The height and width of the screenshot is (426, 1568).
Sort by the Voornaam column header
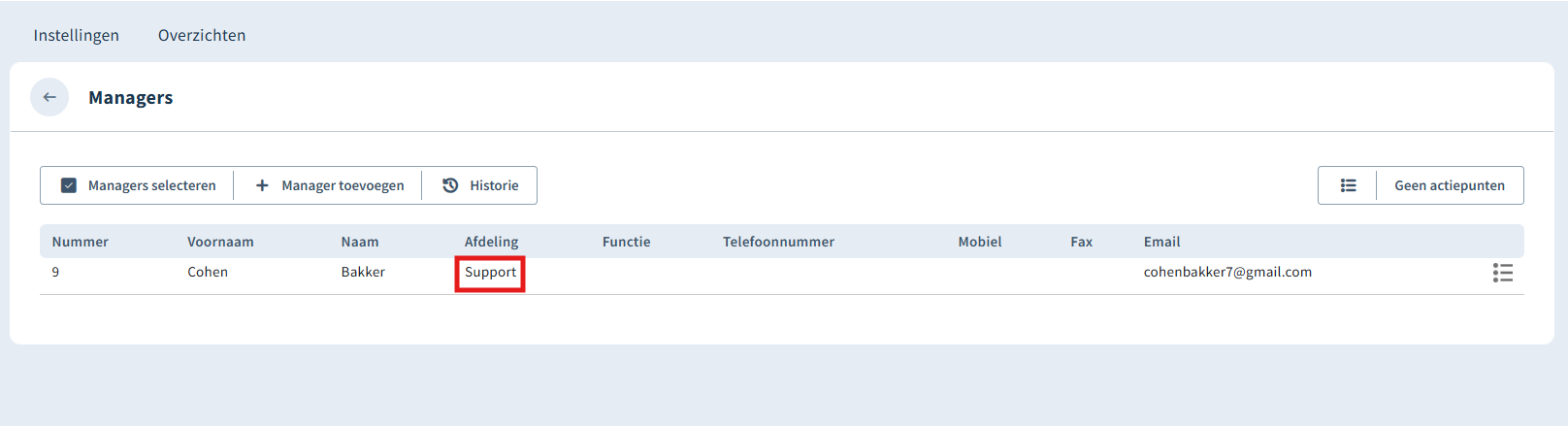pos(220,242)
